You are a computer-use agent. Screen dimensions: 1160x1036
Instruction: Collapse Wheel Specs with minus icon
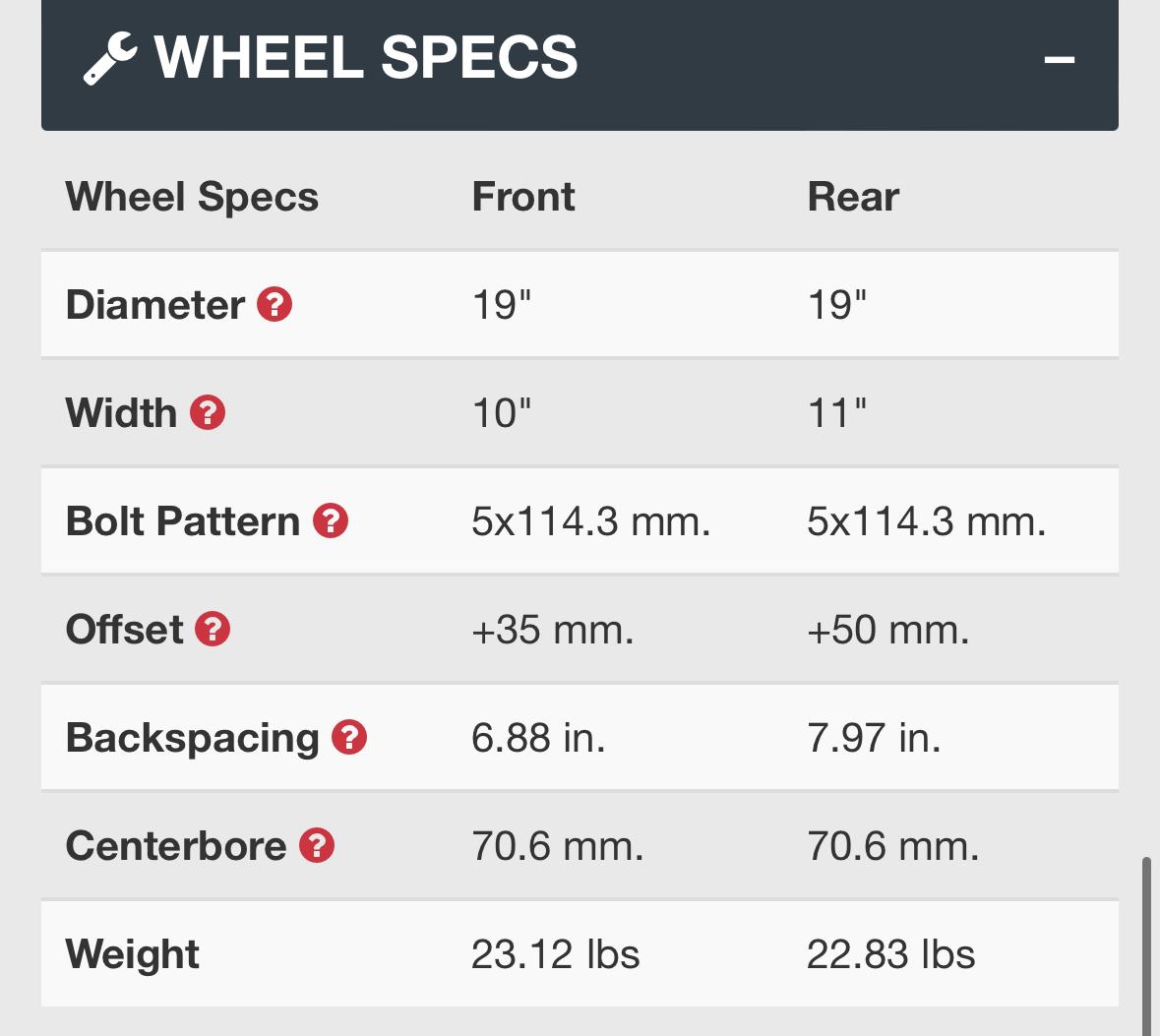pos(1060,59)
